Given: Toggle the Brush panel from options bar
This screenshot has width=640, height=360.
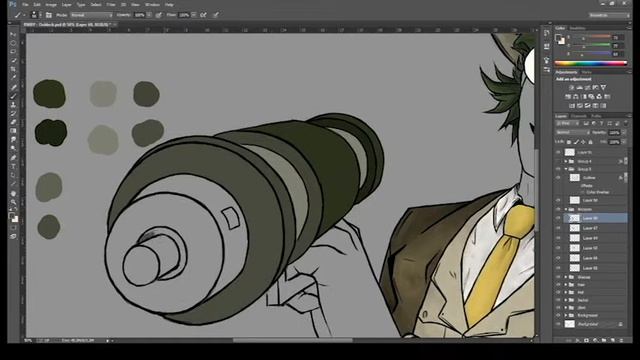Looking at the screenshot, I should (49, 15).
